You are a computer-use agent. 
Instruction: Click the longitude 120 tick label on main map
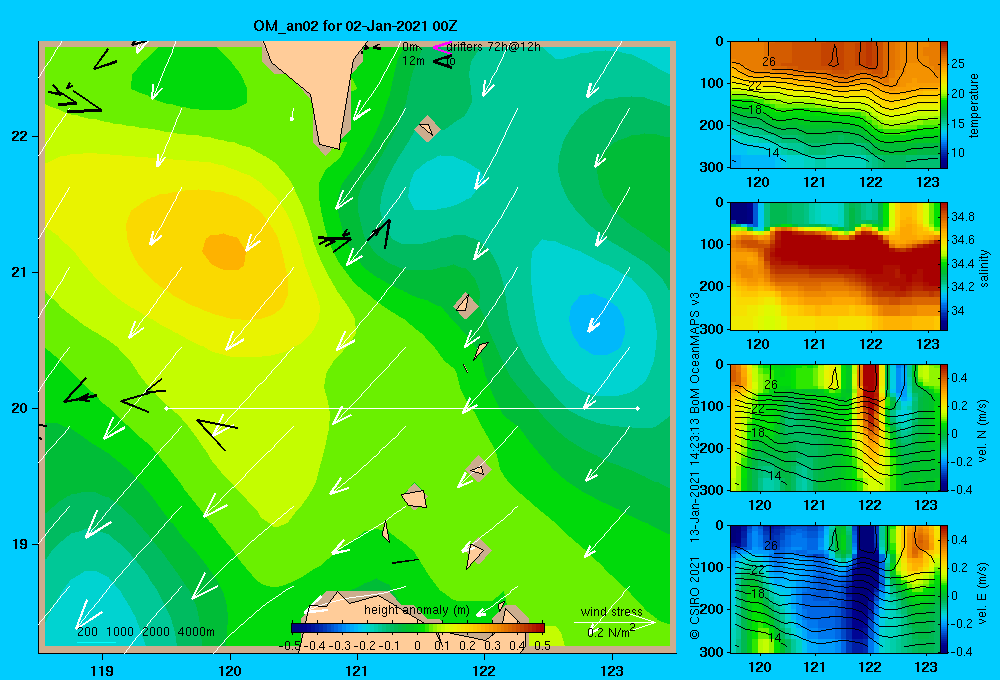230,670
